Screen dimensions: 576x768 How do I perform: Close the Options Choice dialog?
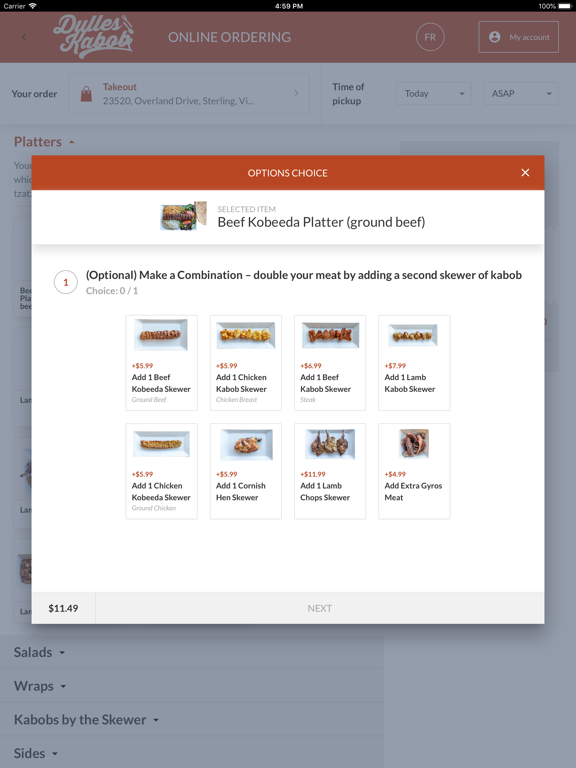pyautogui.click(x=525, y=172)
